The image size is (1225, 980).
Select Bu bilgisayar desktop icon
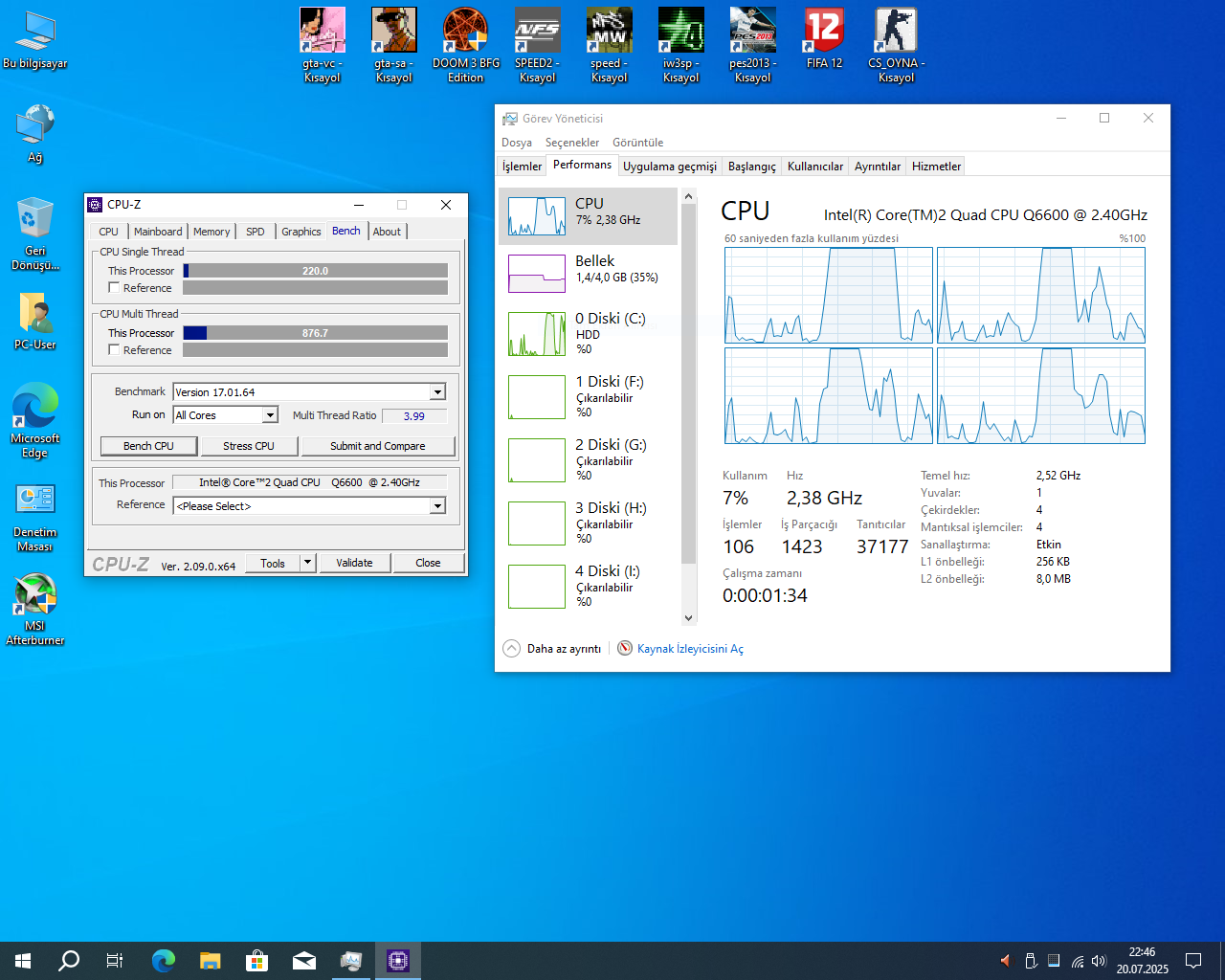click(35, 40)
